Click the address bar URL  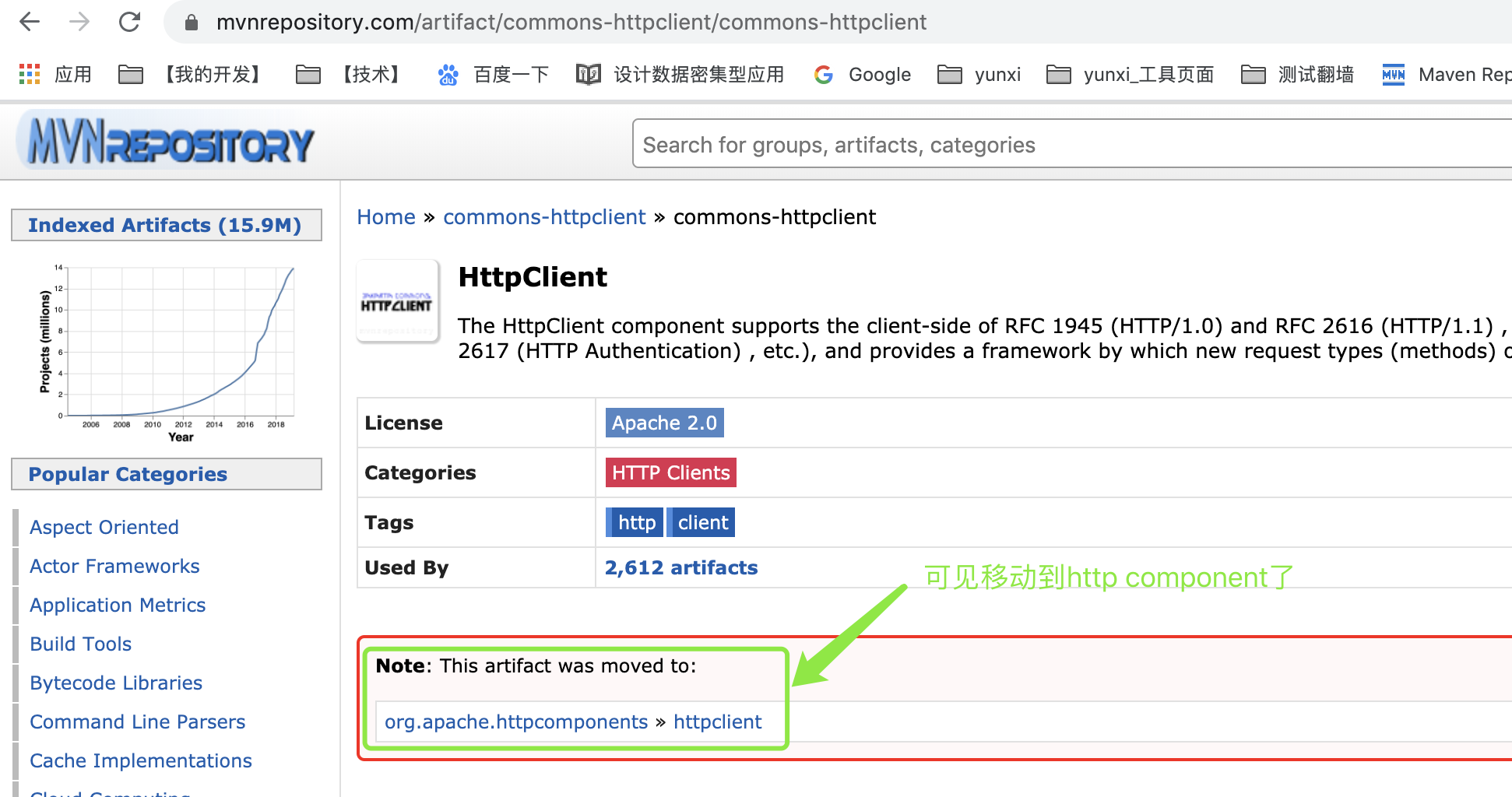(571, 22)
